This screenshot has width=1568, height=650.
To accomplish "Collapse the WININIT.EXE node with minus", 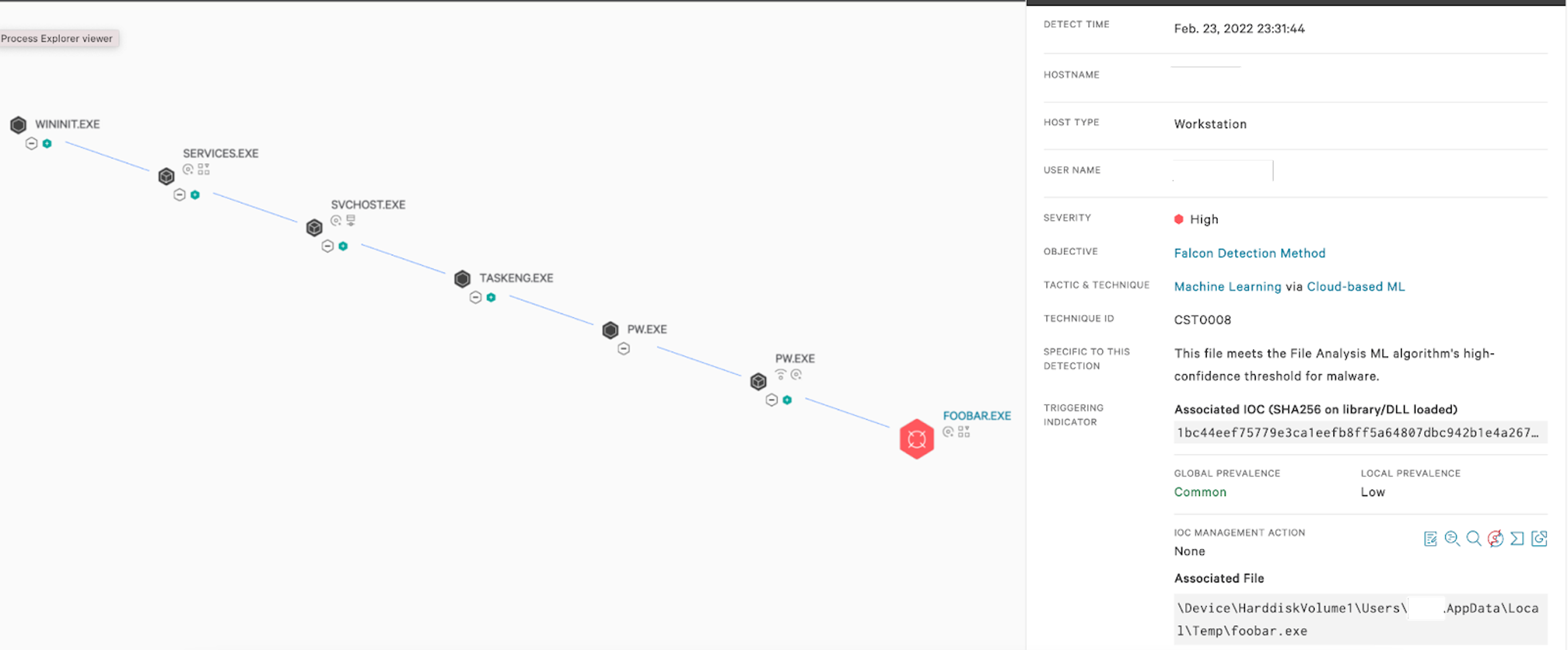I will click(32, 144).
